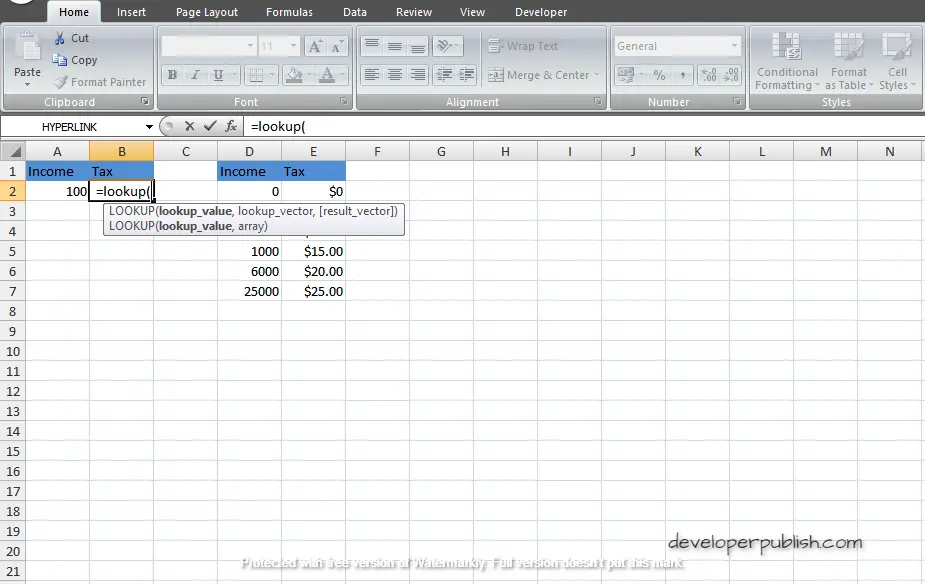Screen dimensions: 925x584
Task: Open the font name dropdown
Action: pyautogui.click(x=250, y=46)
